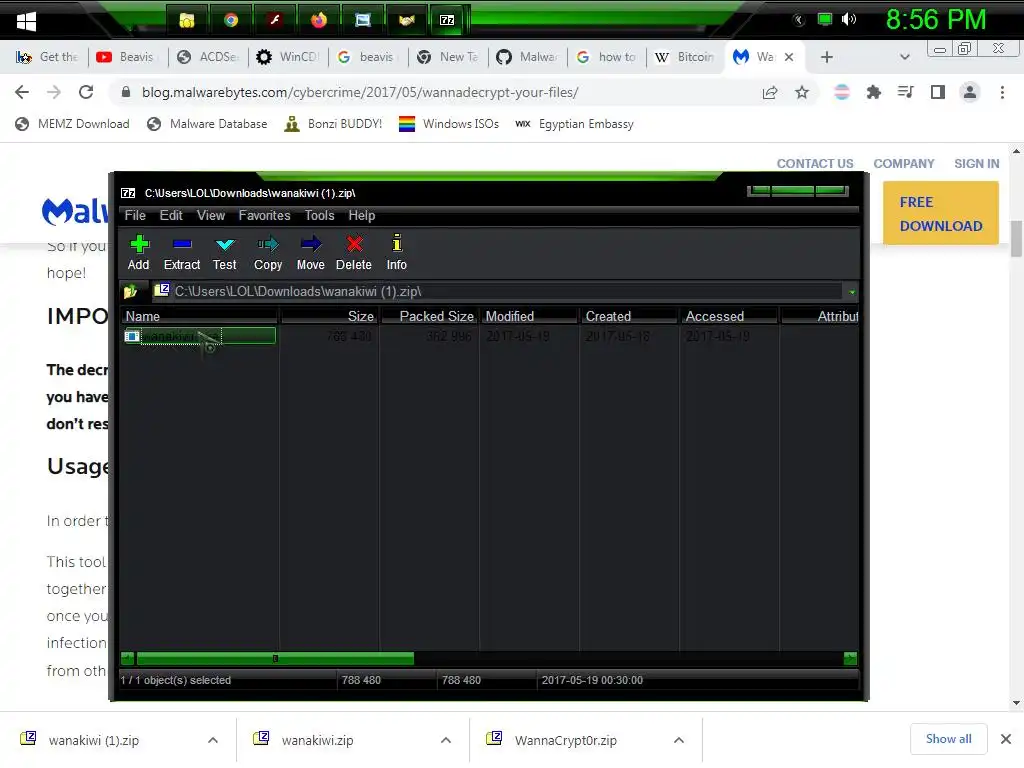
Task: Open the Bonzi BUDDY! bookmark
Action: 333,124
